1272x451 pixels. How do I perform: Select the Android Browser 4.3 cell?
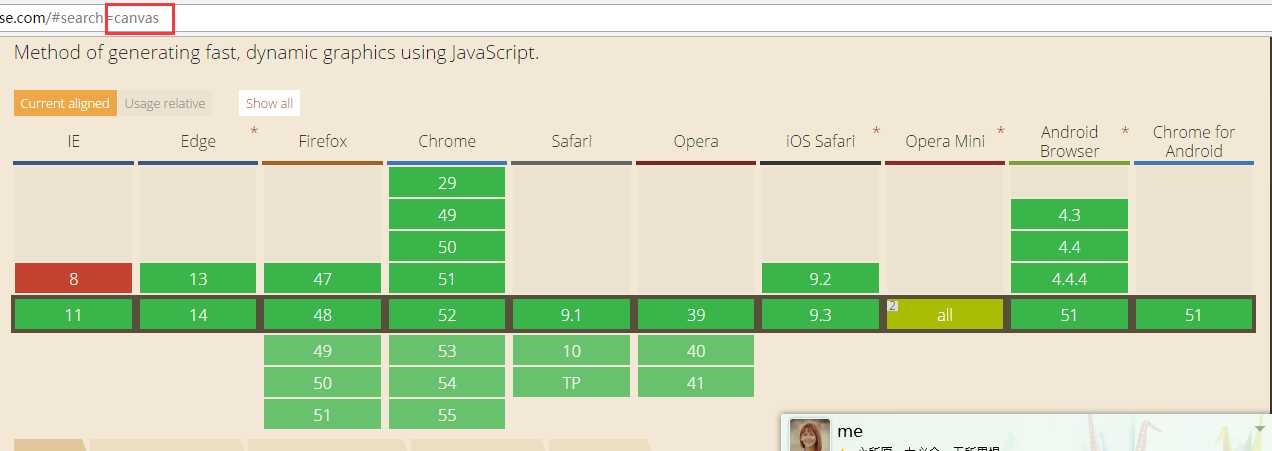(x=1069, y=214)
